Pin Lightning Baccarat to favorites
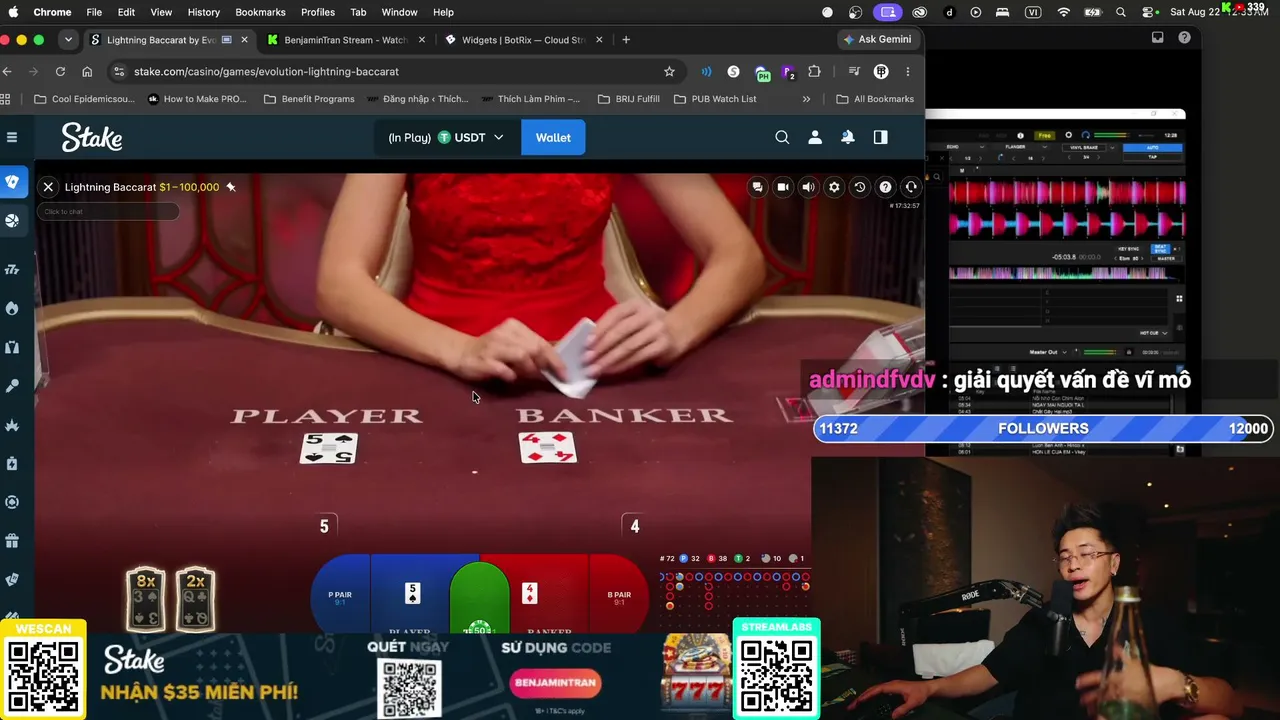 coord(231,187)
